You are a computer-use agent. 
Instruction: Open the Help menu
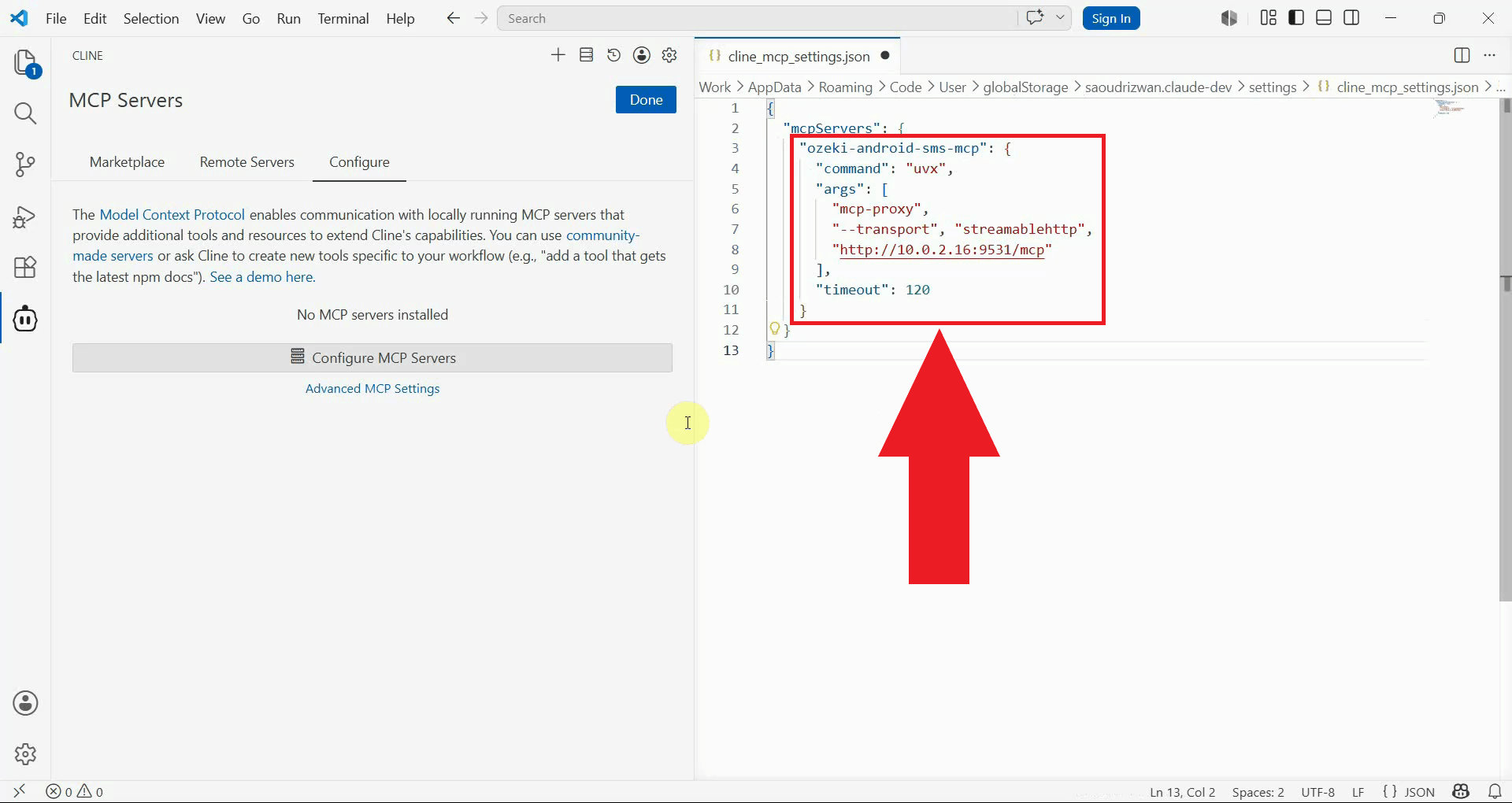point(400,18)
